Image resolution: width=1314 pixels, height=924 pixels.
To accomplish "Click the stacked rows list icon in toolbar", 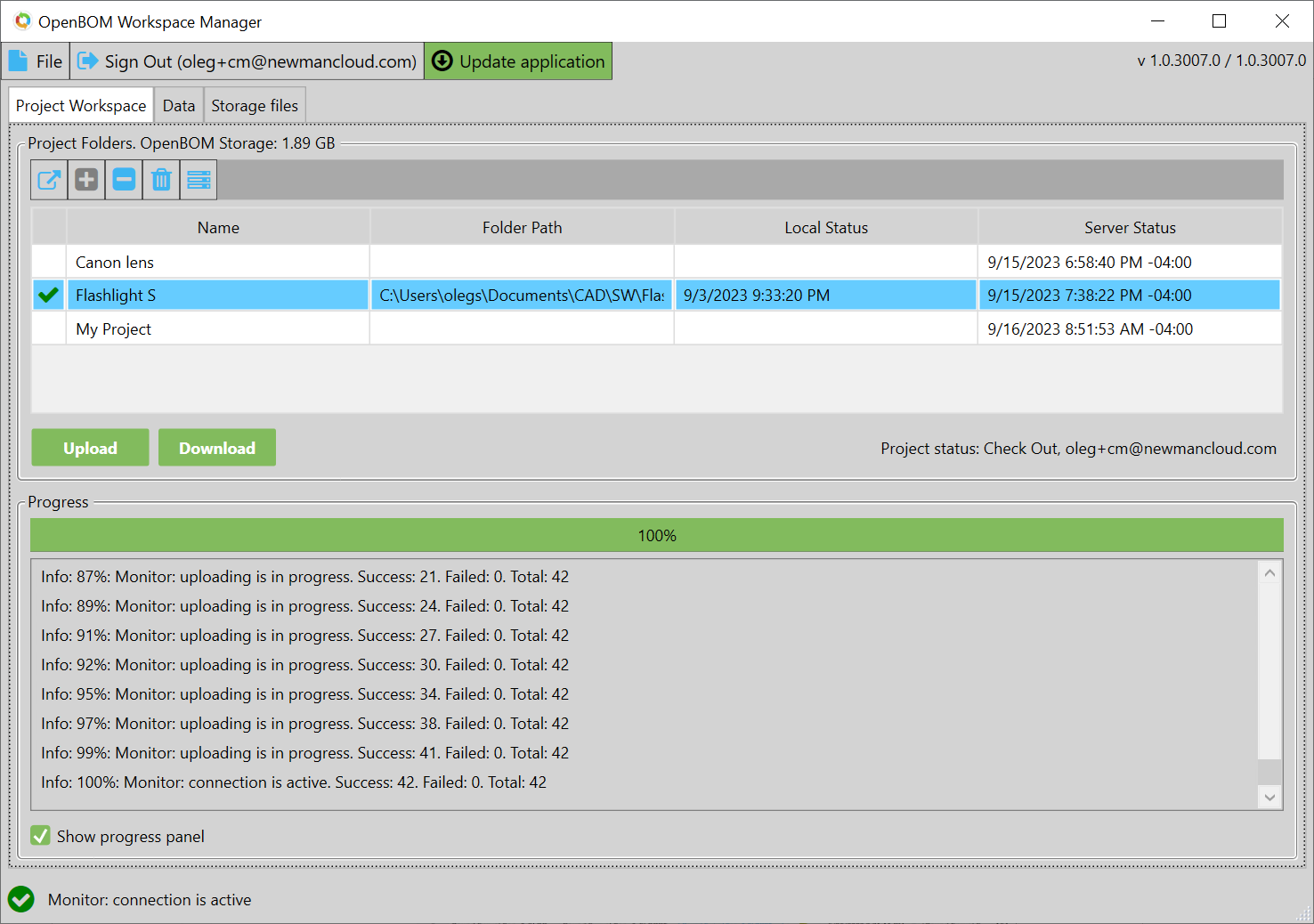I will (x=199, y=180).
